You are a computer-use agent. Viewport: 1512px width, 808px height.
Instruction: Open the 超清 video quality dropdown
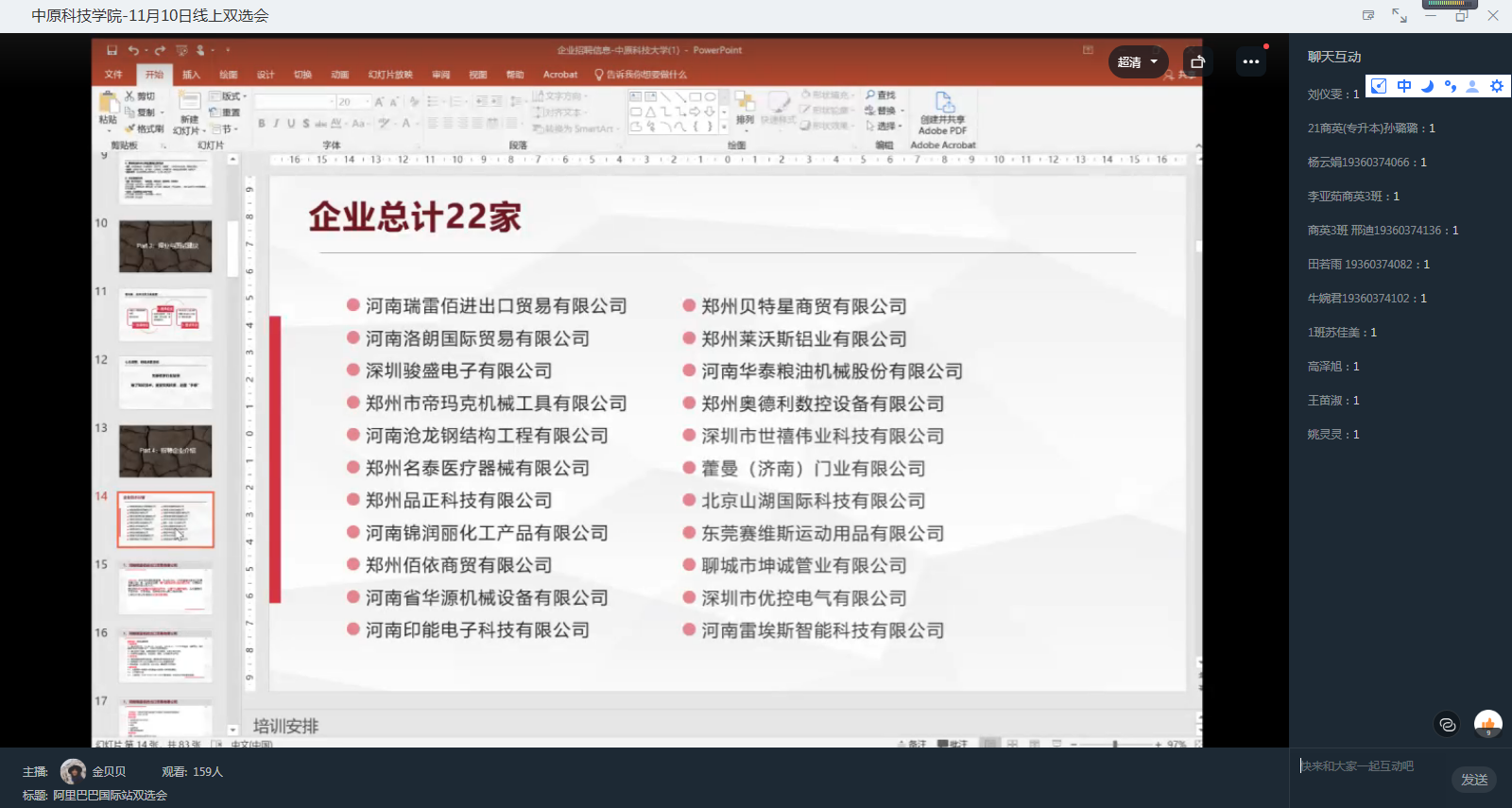pyautogui.click(x=1138, y=62)
